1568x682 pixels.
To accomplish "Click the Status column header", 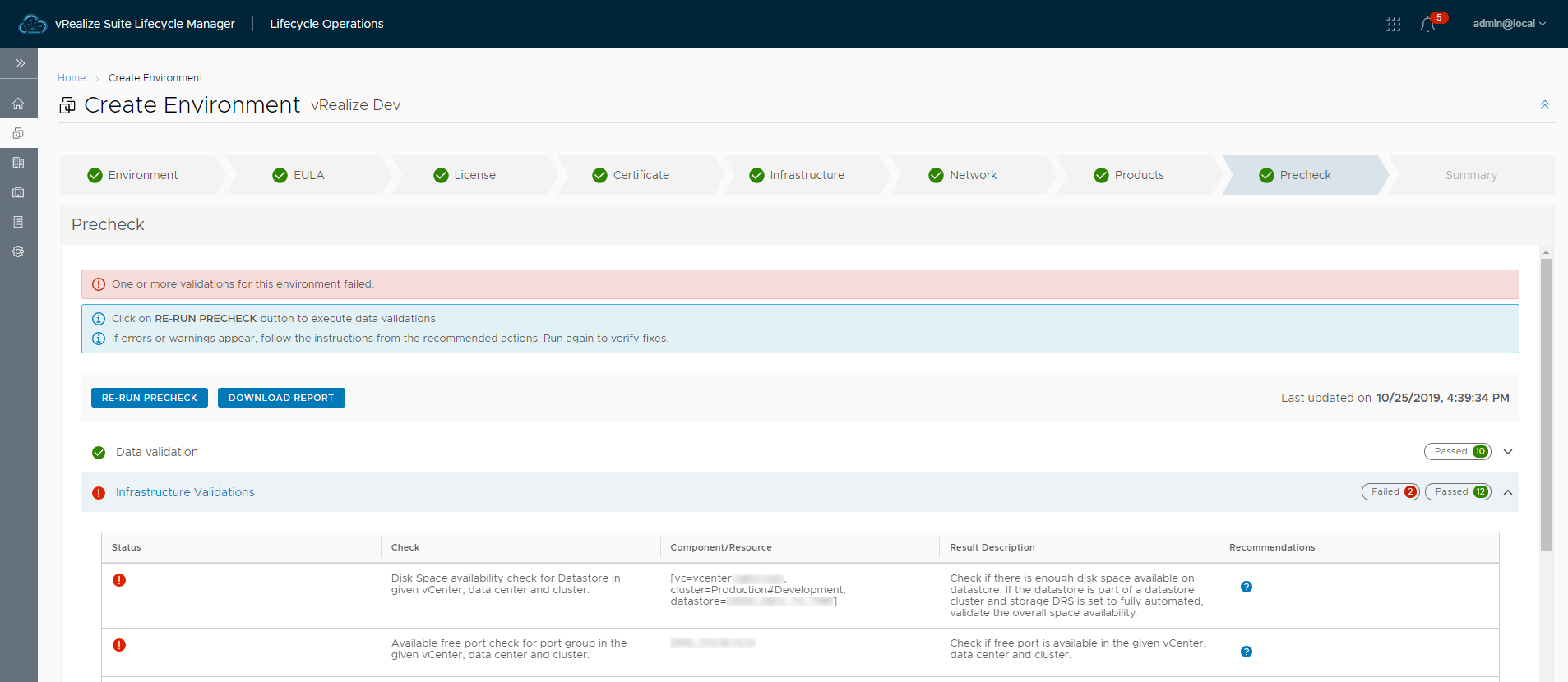I will coord(127,547).
